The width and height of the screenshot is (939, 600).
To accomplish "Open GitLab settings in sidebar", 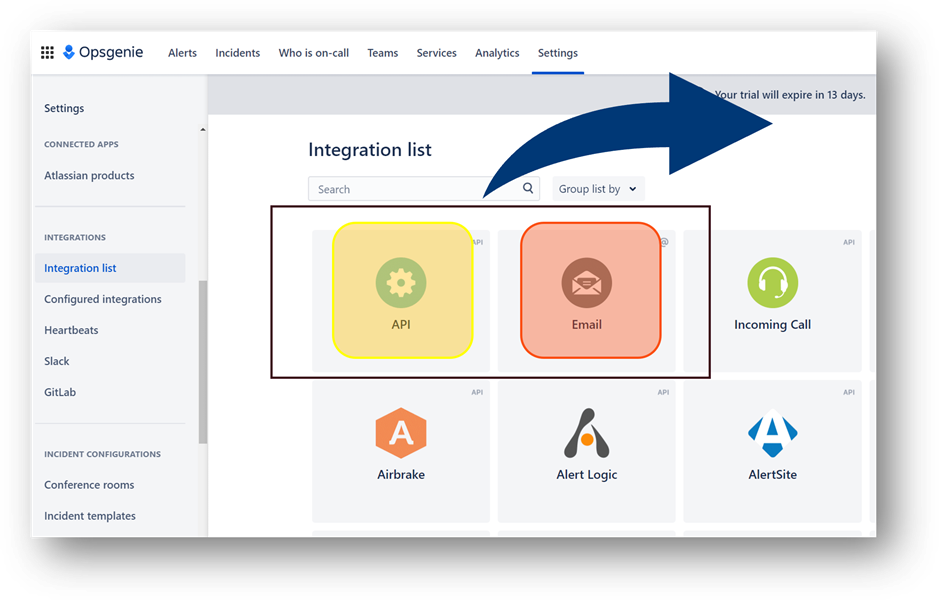I will point(60,392).
